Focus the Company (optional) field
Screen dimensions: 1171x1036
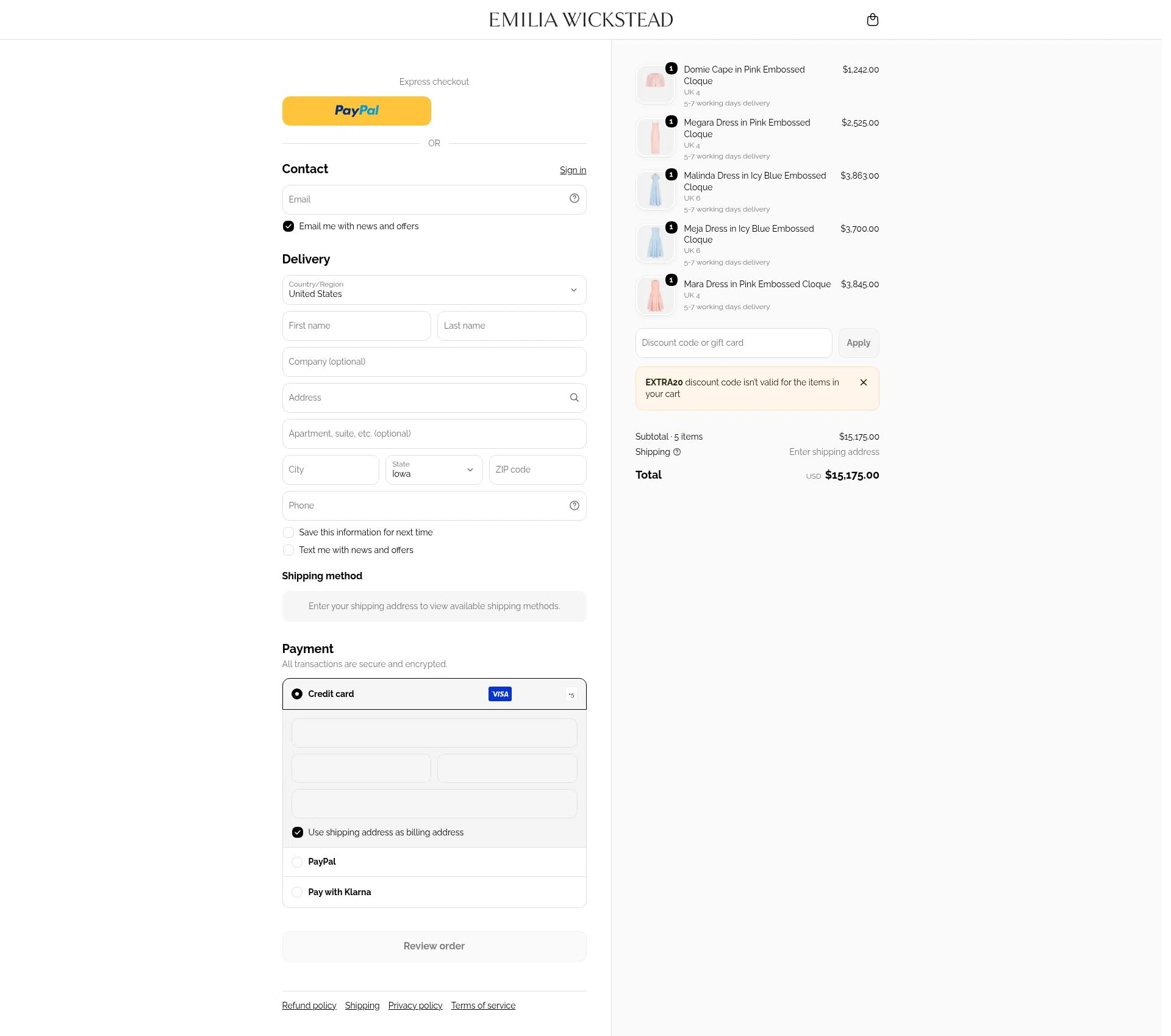(x=434, y=362)
